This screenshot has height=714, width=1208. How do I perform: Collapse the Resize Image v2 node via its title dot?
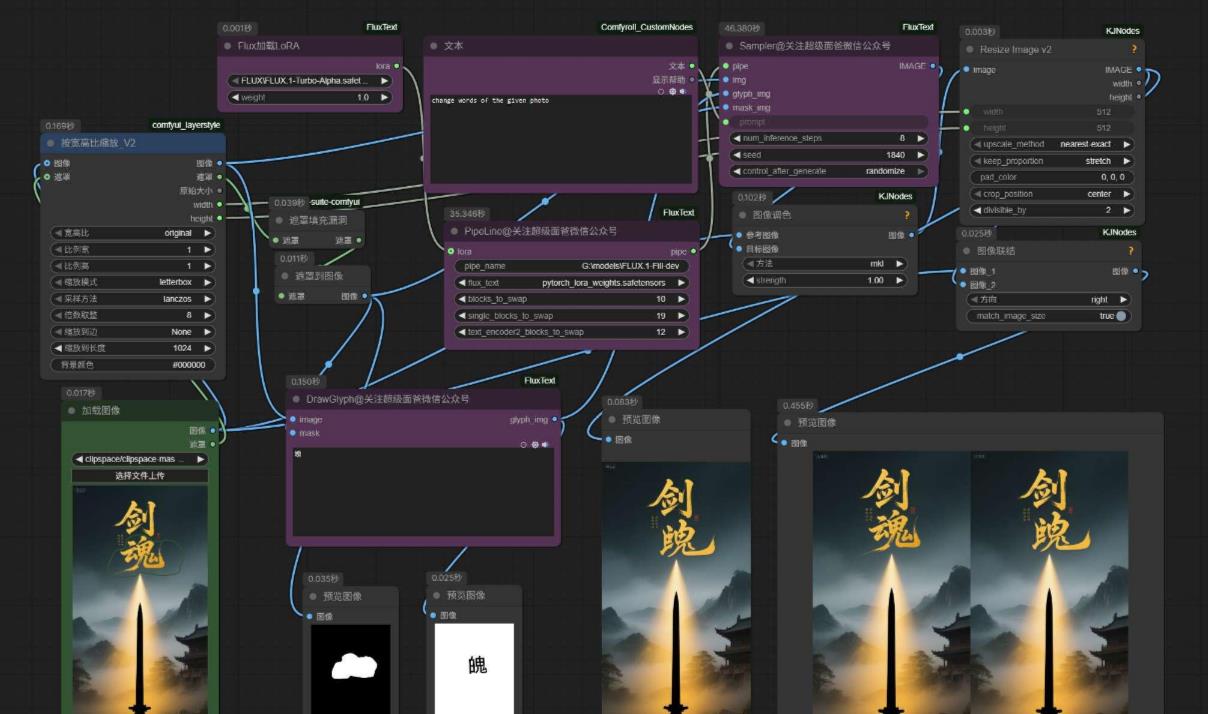pos(970,49)
